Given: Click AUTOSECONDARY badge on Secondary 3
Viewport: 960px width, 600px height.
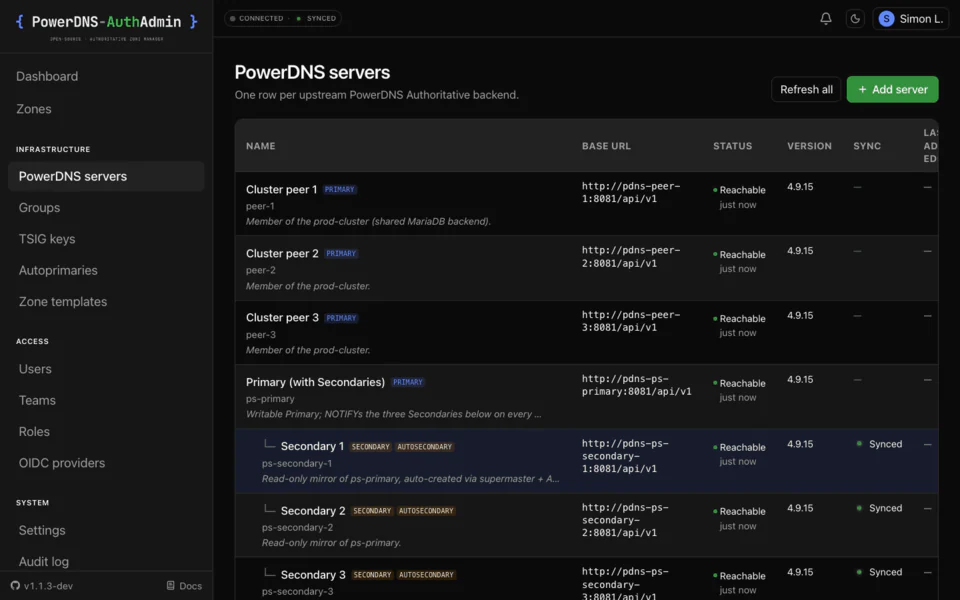Looking at the screenshot, I should click(426, 575).
